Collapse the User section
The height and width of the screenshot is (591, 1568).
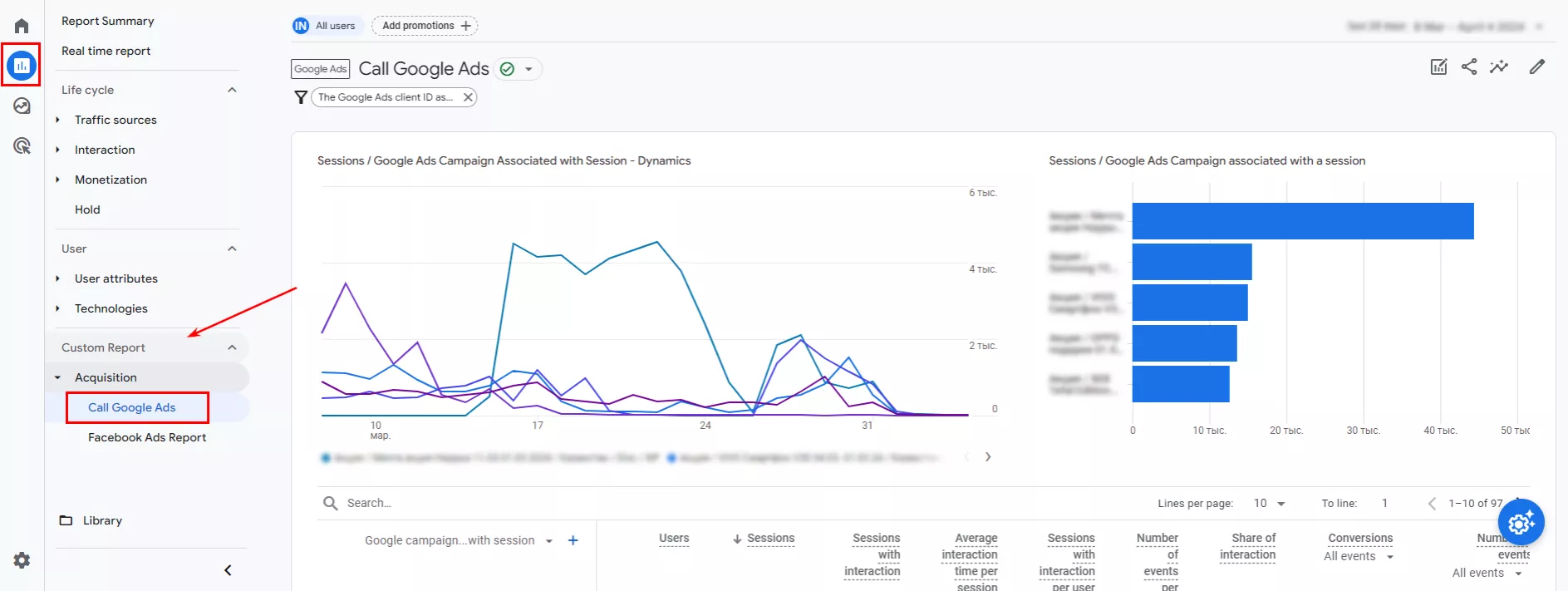click(232, 249)
